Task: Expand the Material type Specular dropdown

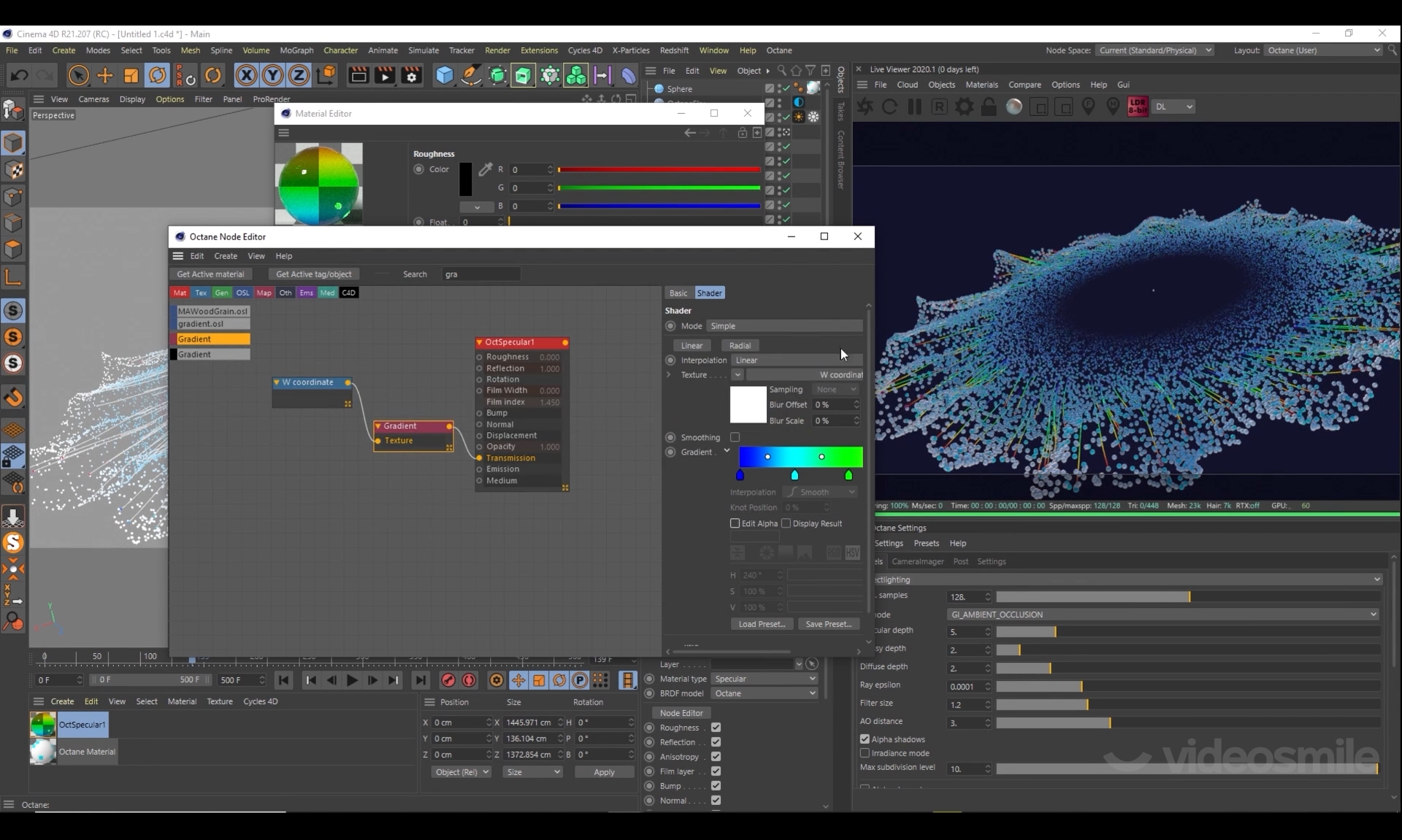Action: 765,679
